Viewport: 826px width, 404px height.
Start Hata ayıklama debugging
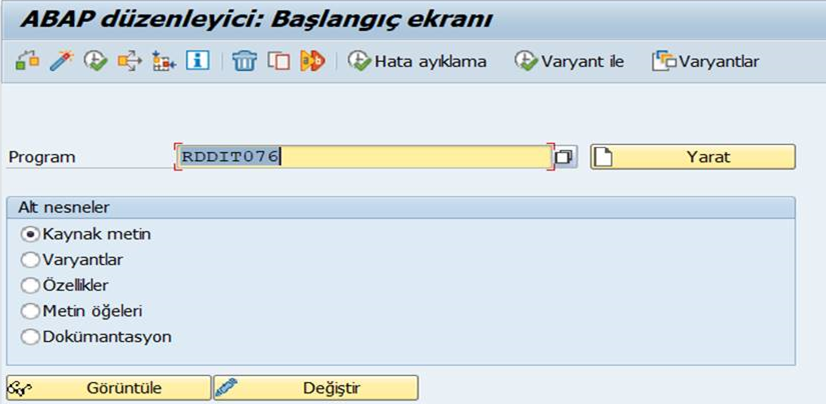(417, 62)
